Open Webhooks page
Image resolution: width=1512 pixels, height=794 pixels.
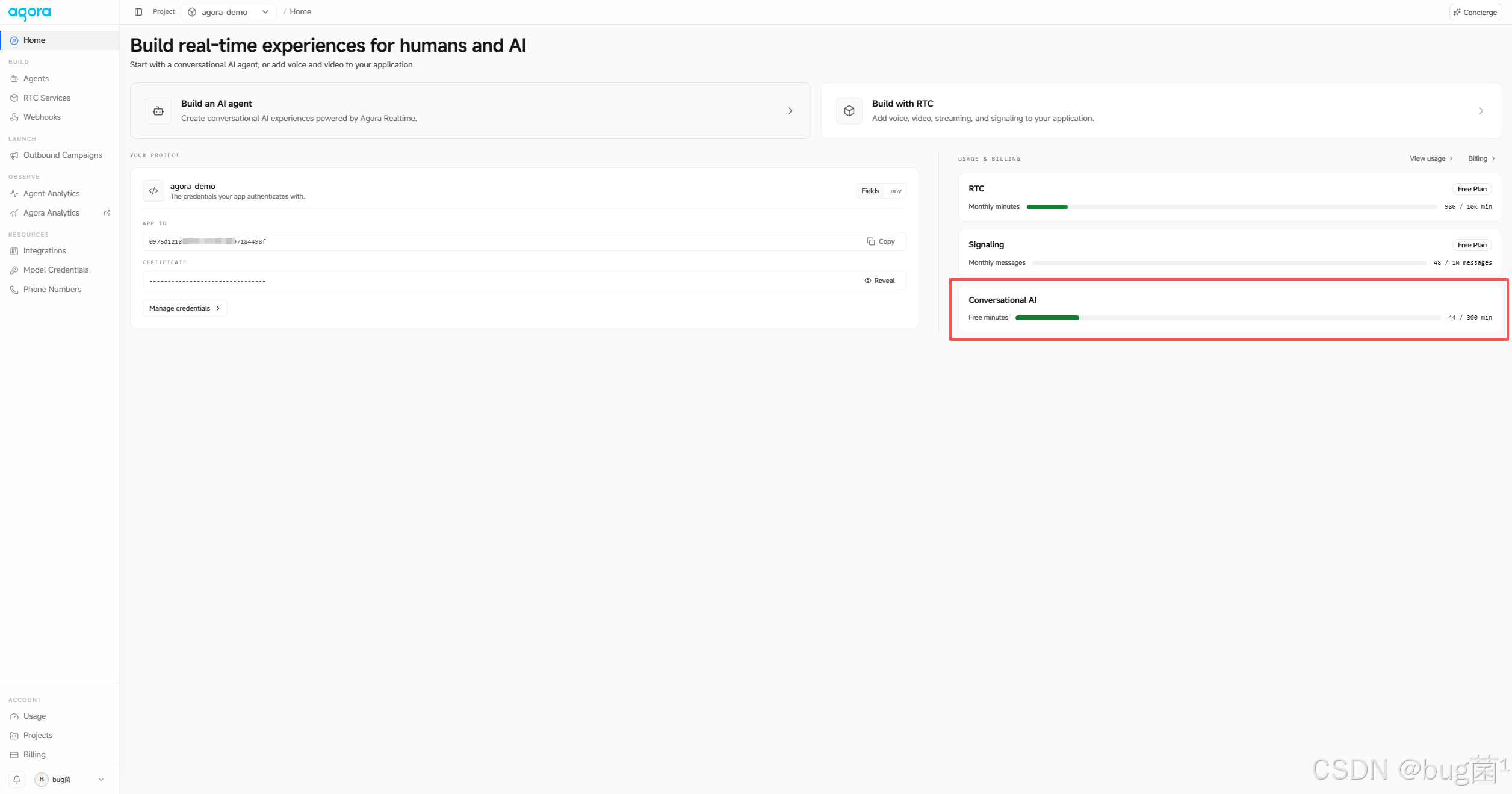tap(60, 117)
